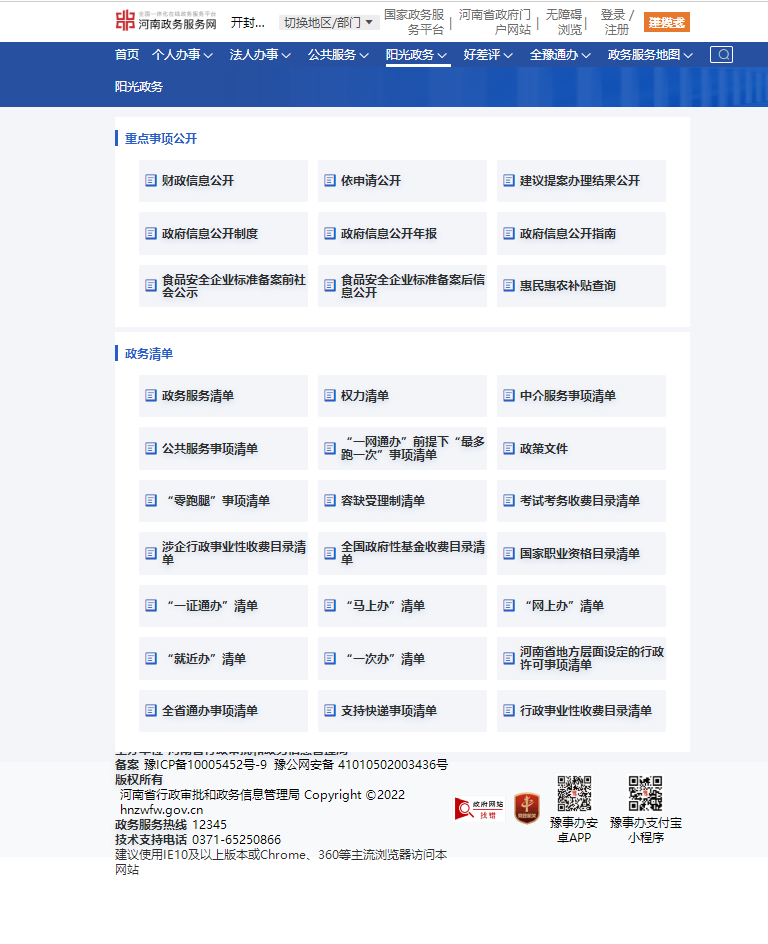Open the 切换地区/部门 dropdown
Image resolution: width=768 pixels, height=944 pixels.
point(328,22)
